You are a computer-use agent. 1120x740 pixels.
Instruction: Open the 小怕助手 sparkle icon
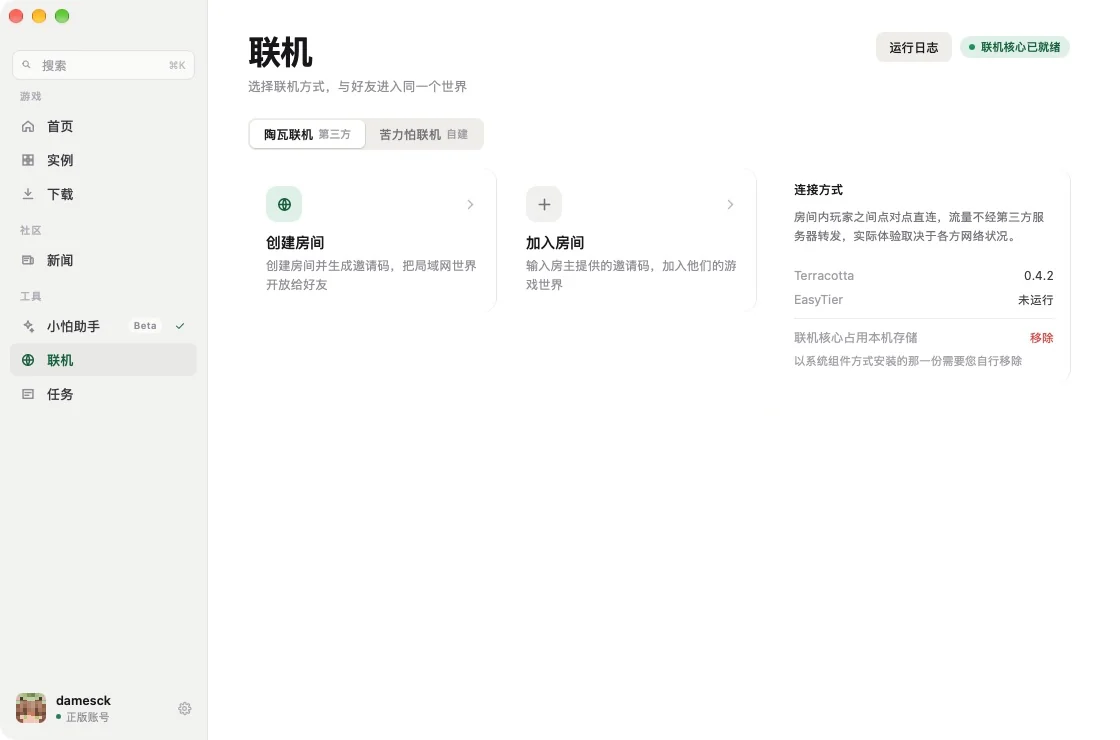pyautogui.click(x=28, y=326)
